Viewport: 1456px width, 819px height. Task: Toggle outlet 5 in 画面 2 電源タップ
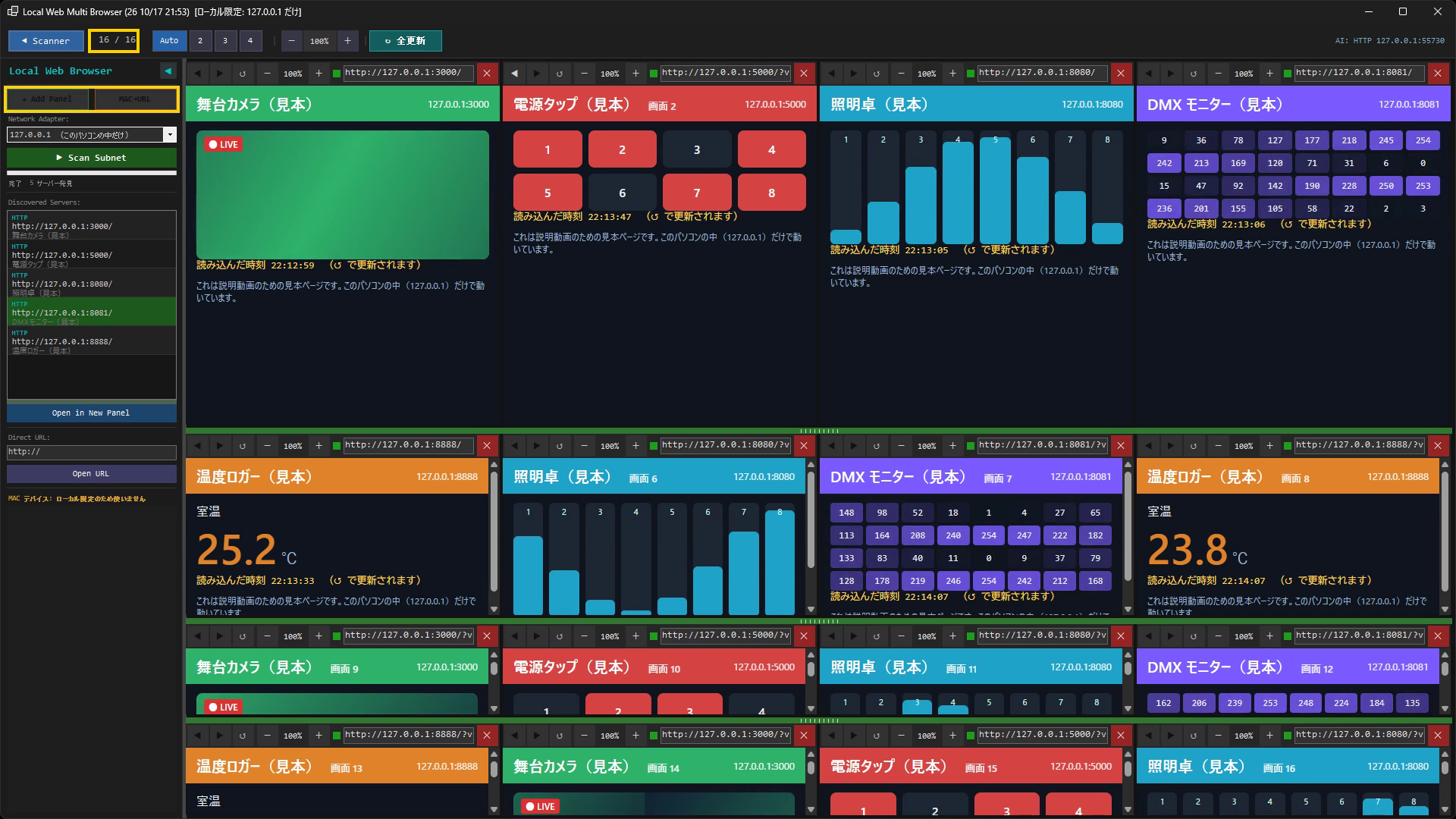tap(548, 193)
